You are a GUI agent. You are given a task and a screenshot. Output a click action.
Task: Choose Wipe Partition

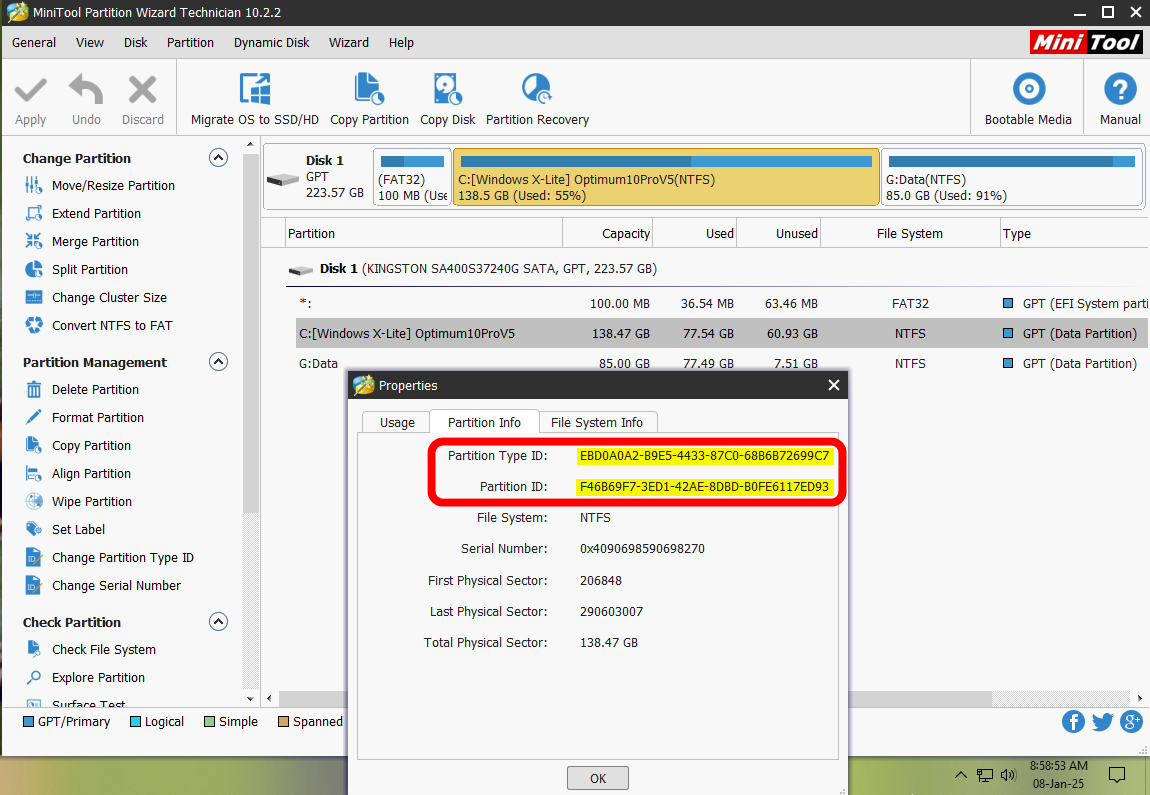[92, 501]
